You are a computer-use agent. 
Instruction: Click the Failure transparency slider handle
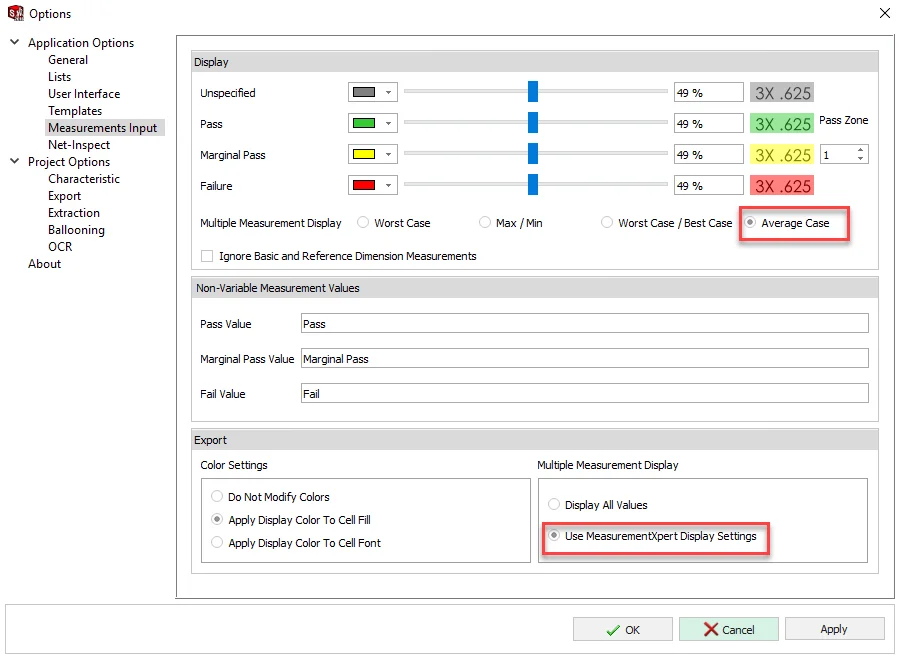[x=533, y=186]
